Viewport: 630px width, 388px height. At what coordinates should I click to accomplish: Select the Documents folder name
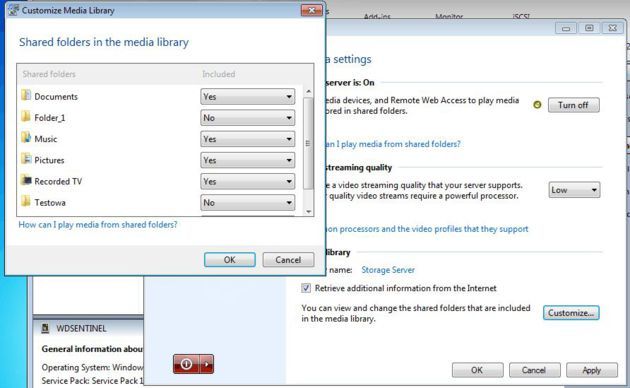(56, 97)
